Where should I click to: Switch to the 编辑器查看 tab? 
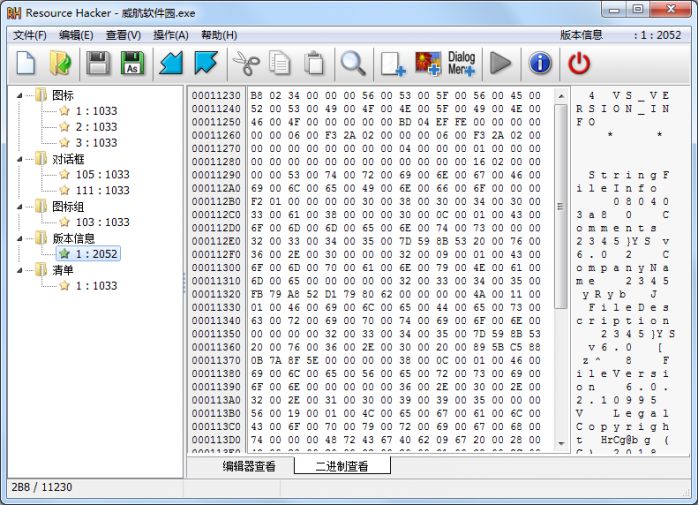pos(249,466)
